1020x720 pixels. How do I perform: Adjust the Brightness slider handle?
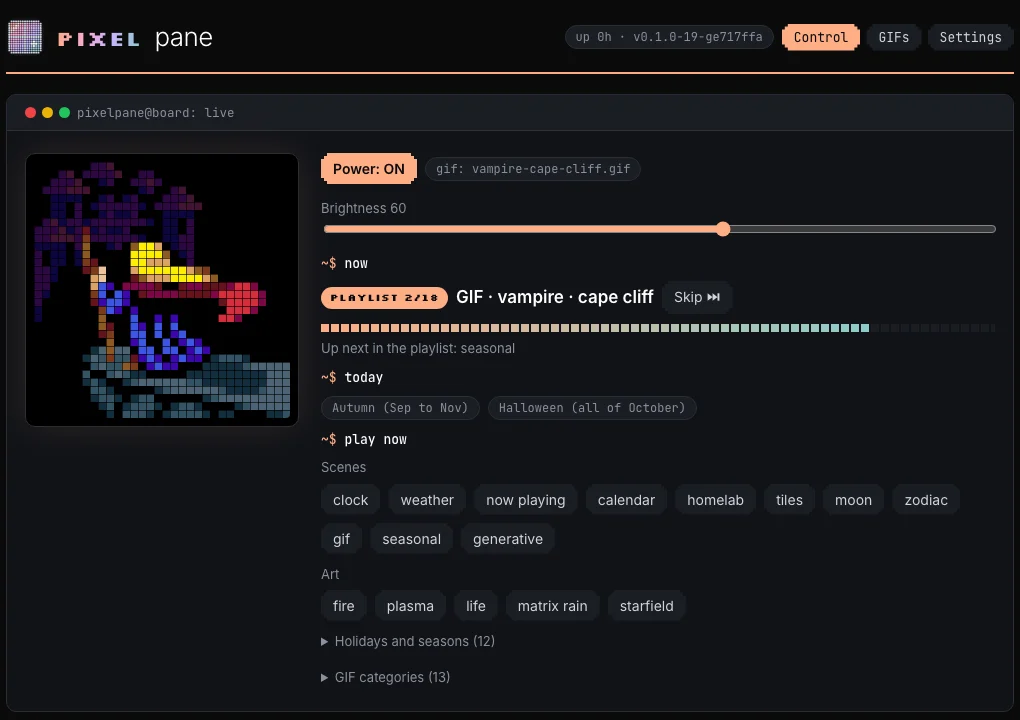[723, 229]
